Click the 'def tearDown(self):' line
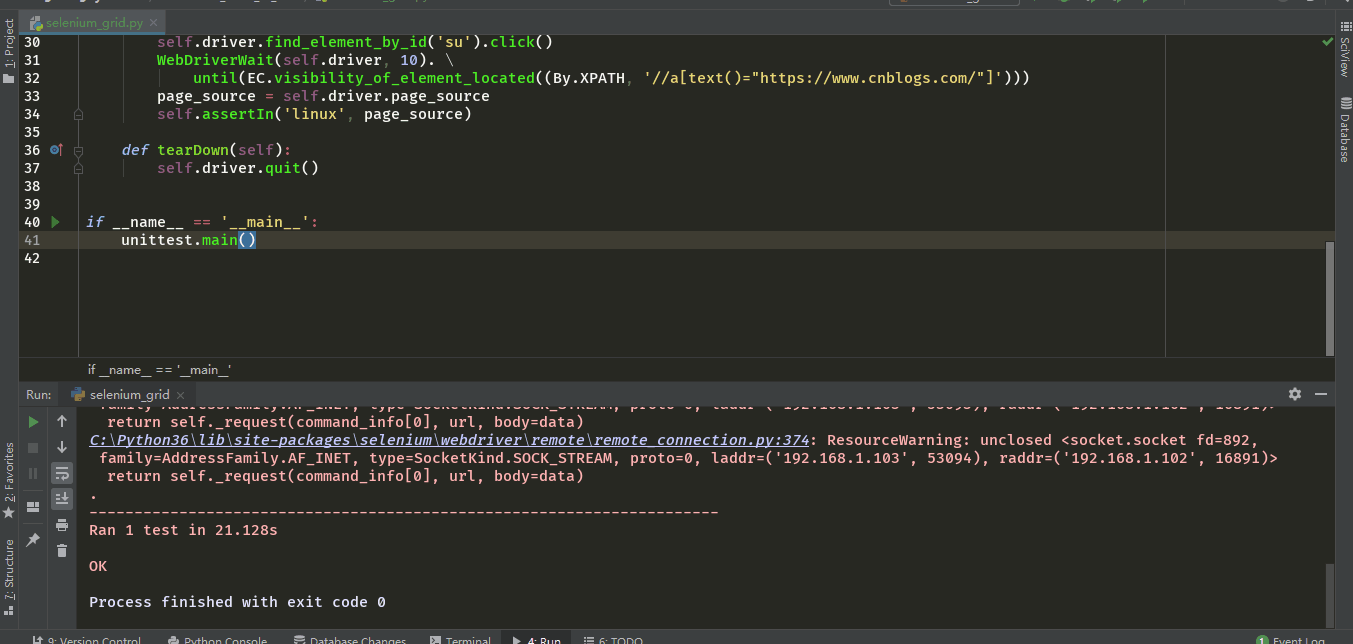This screenshot has width=1353, height=644. click(x=206, y=150)
